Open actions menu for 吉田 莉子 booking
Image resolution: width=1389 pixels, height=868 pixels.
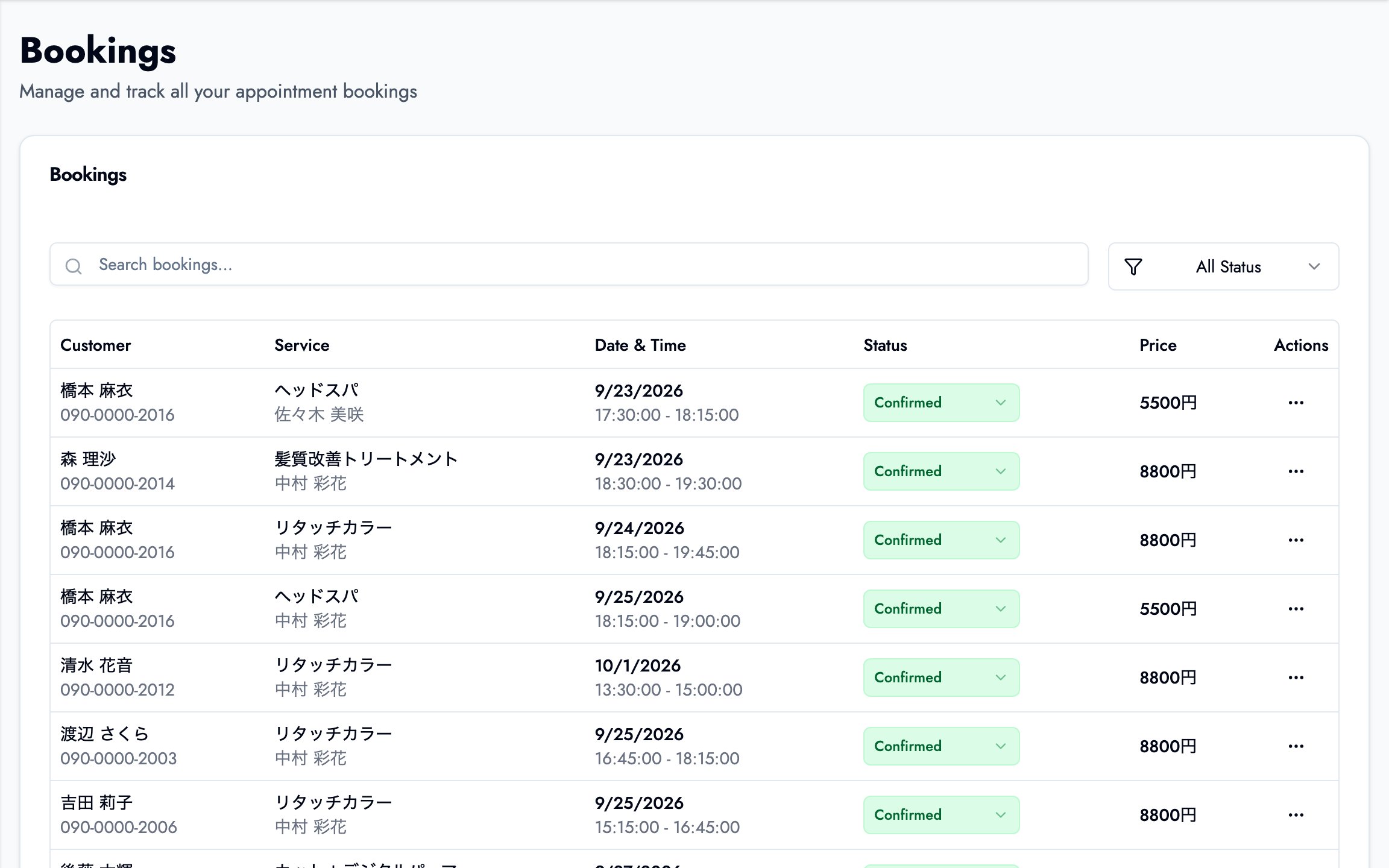1296,815
